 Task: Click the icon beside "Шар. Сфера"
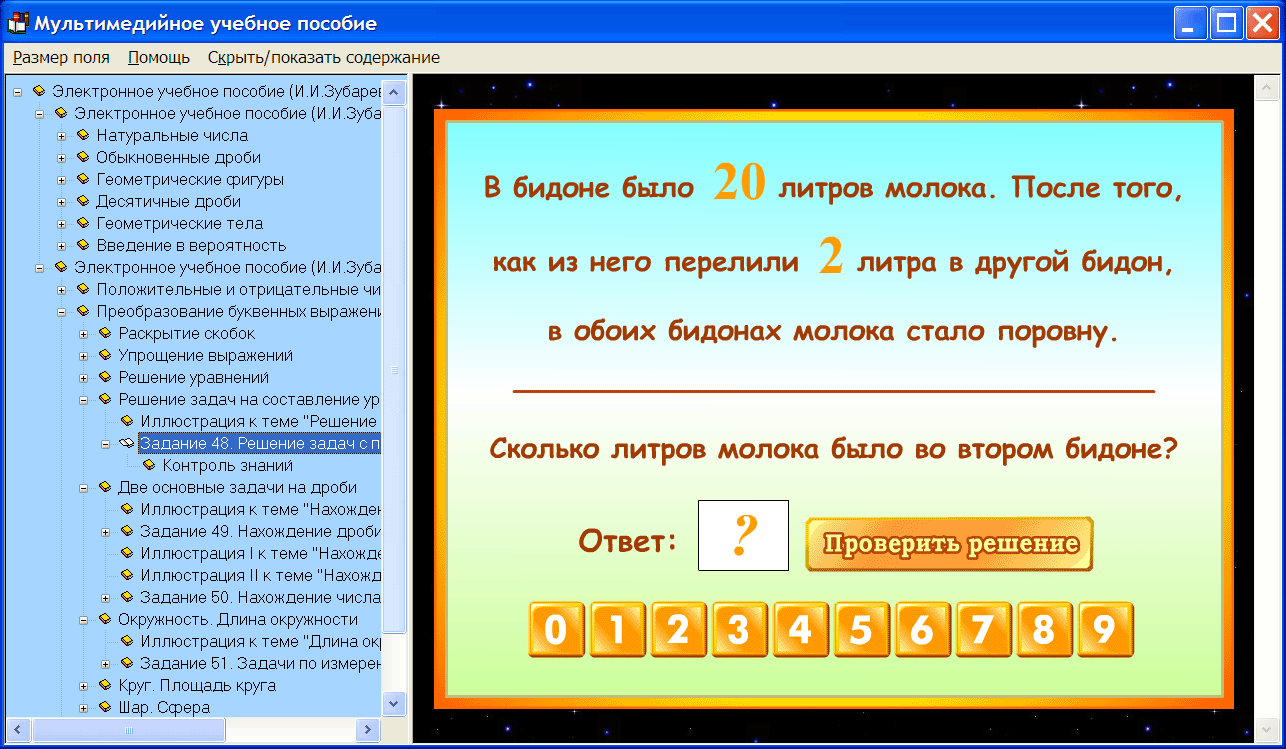pyautogui.click(x=104, y=707)
